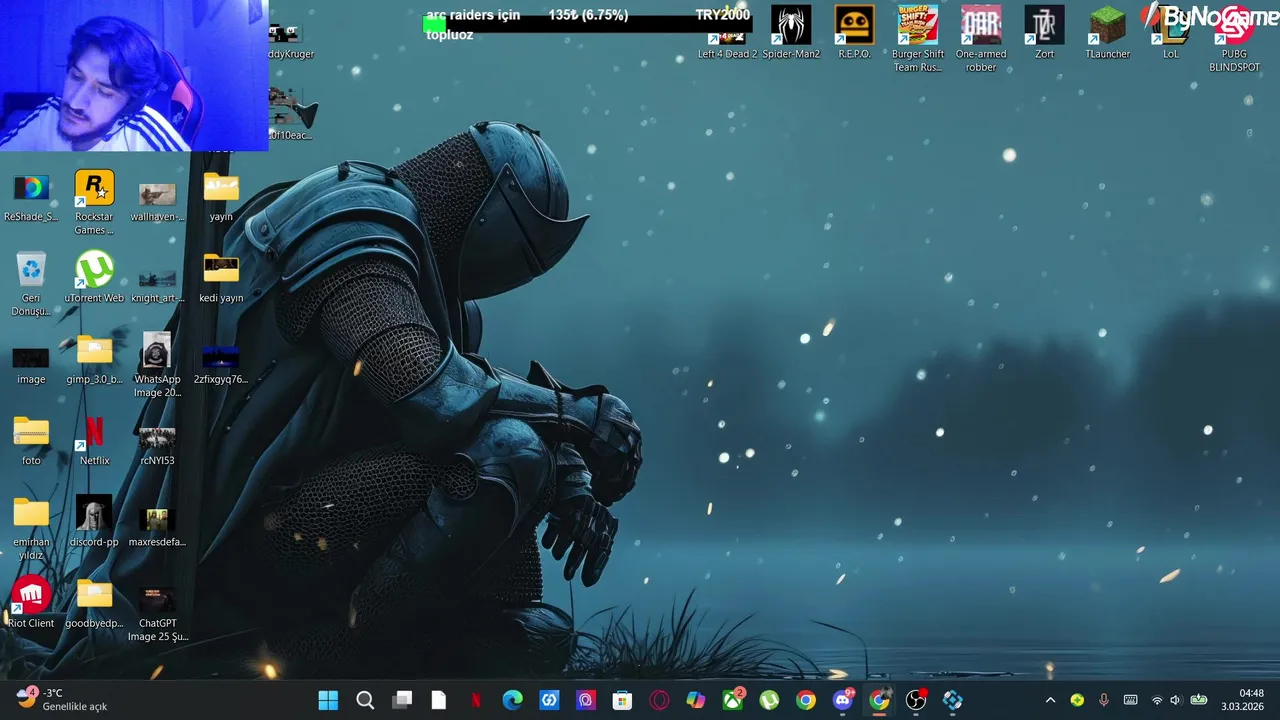Viewport: 1280px width, 720px height.
Task: Switch to Discord on the taskbar
Action: click(x=843, y=700)
